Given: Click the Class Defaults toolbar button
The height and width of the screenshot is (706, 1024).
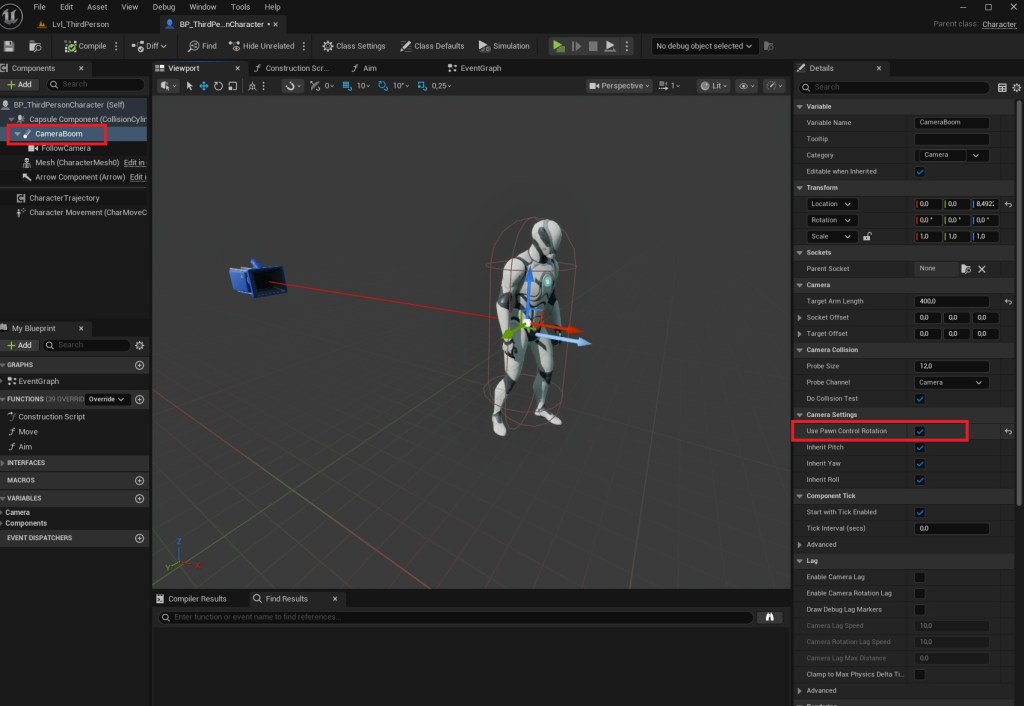Looking at the screenshot, I should pyautogui.click(x=432, y=46).
